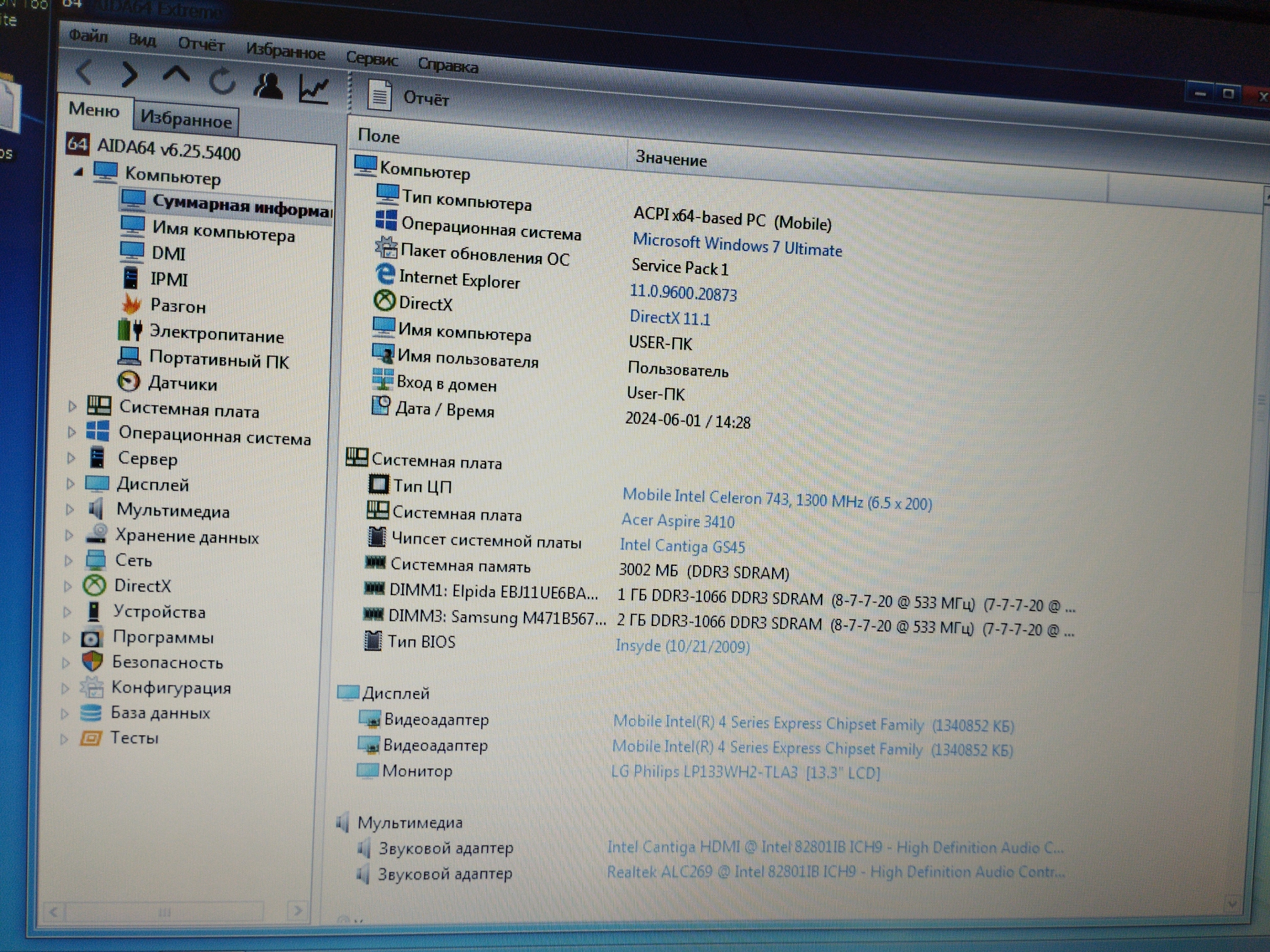Expand the Тесты tree node
Viewport: 1270px width, 952px height.
(64, 738)
